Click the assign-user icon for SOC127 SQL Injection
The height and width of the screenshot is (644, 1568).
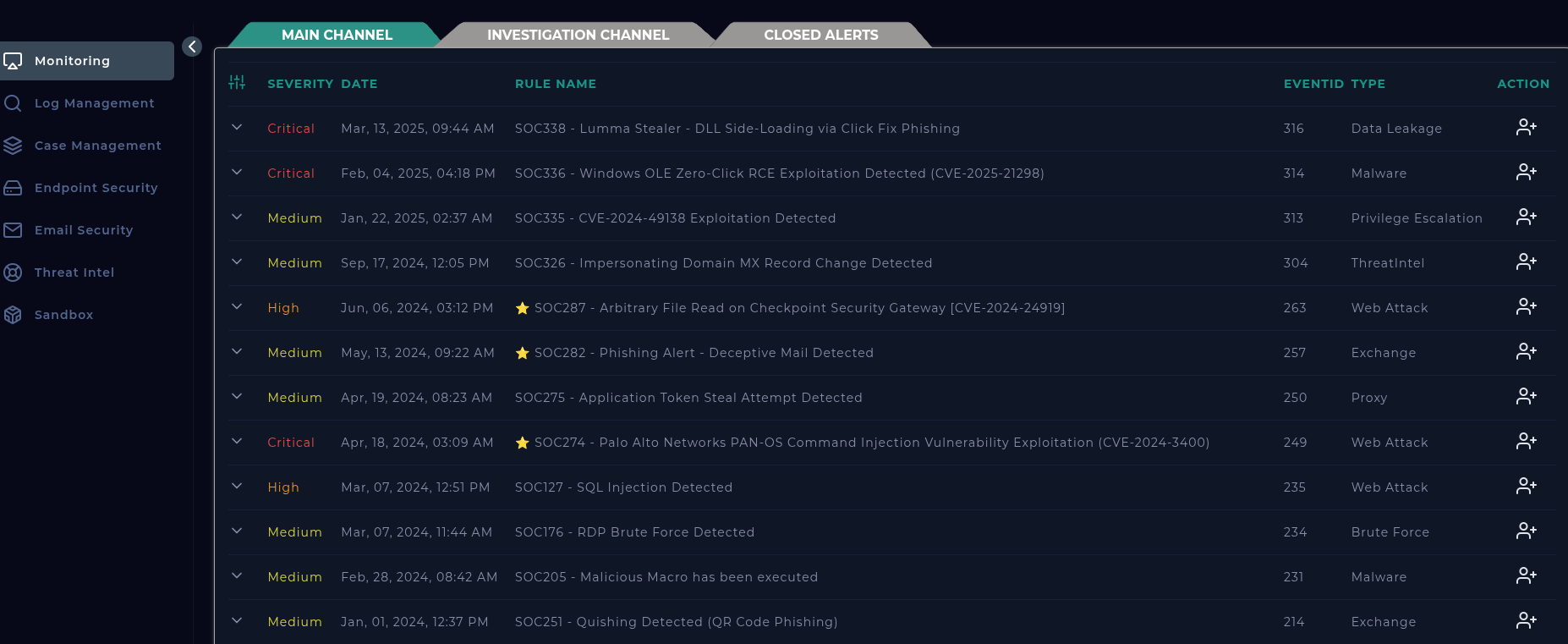(1526, 487)
